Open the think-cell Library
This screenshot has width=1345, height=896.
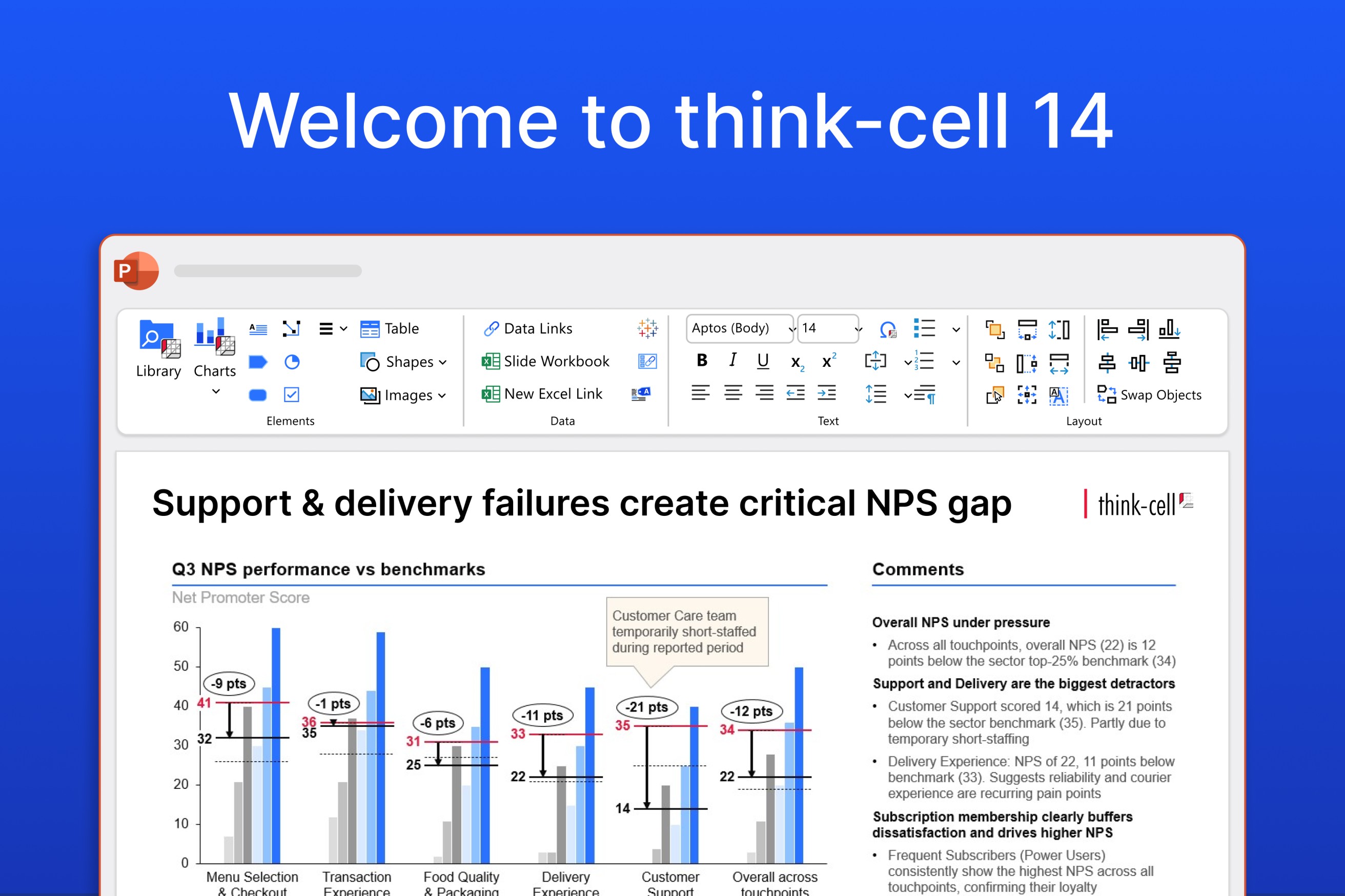[x=158, y=348]
